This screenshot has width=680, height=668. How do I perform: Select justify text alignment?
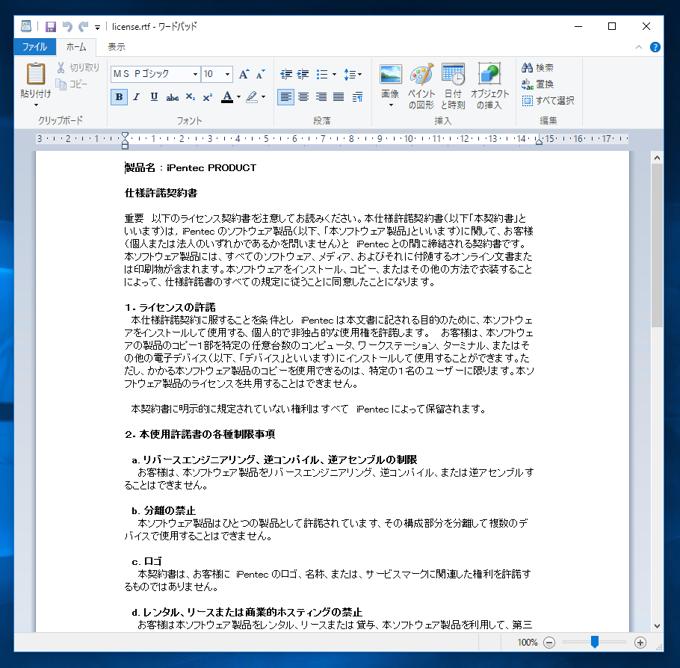tap(338, 97)
